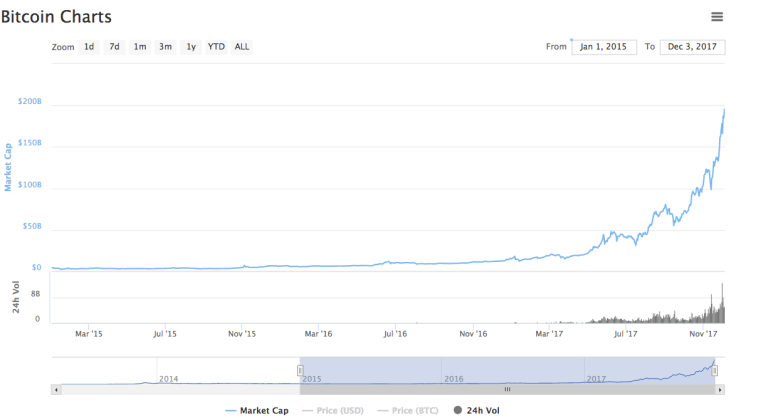This screenshot has width=768, height=418.
Task: Click the Mar '15 axis label
Action: click(89, 334)
